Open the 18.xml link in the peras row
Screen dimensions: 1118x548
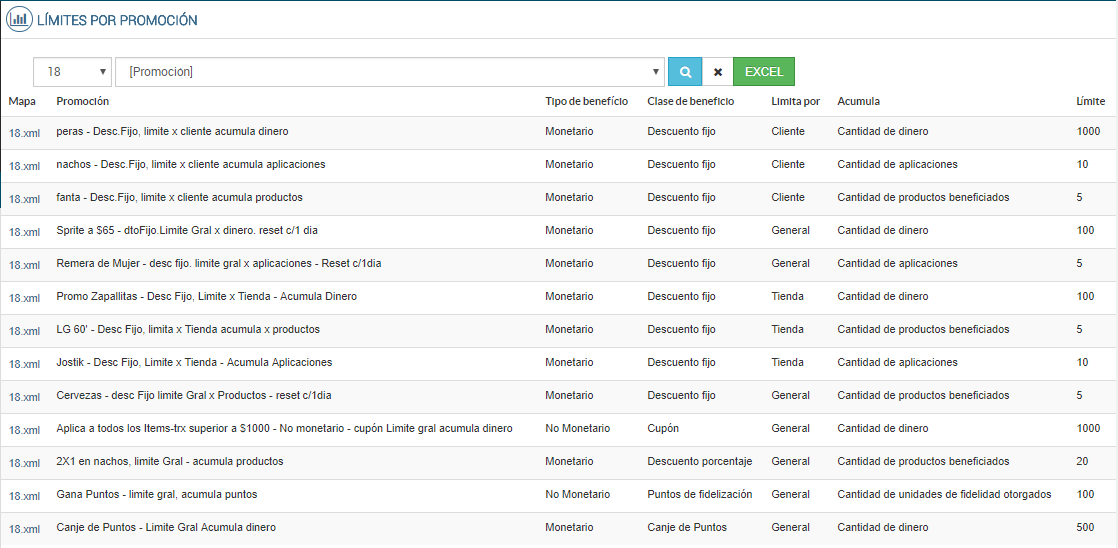point(24,133)
